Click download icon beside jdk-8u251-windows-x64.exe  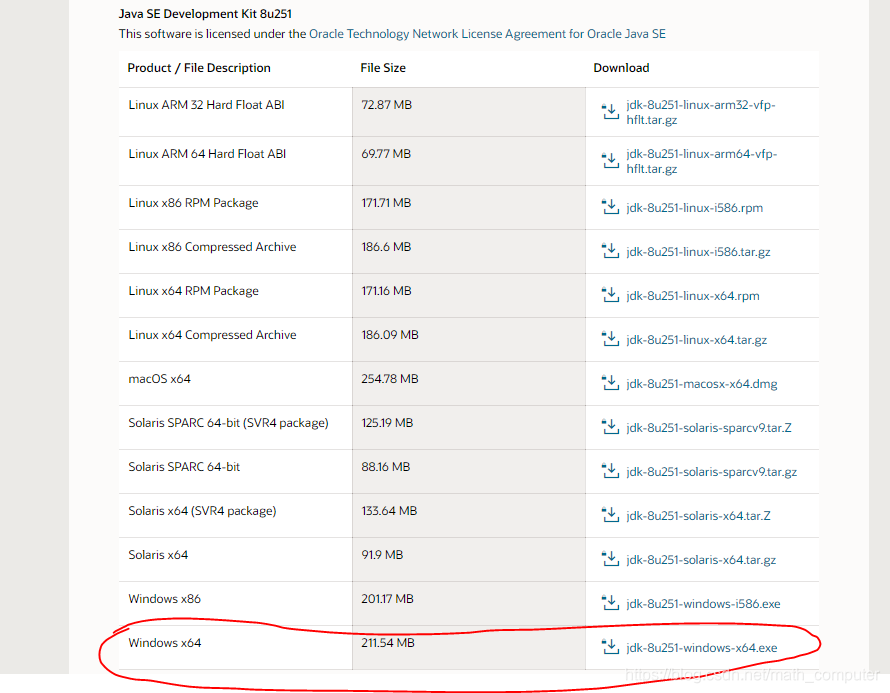click(x=610, y=646)
